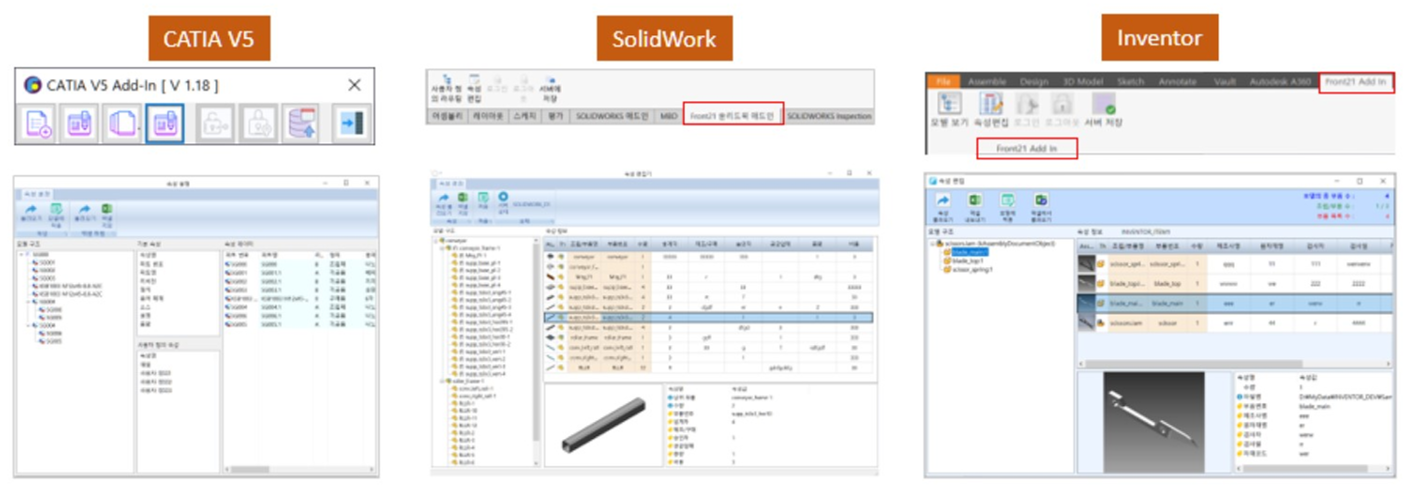Screen dimensions: 1406x490
Task: Select the highlighted row in SolidWorks property table
Action: click(x=706, y=317)
